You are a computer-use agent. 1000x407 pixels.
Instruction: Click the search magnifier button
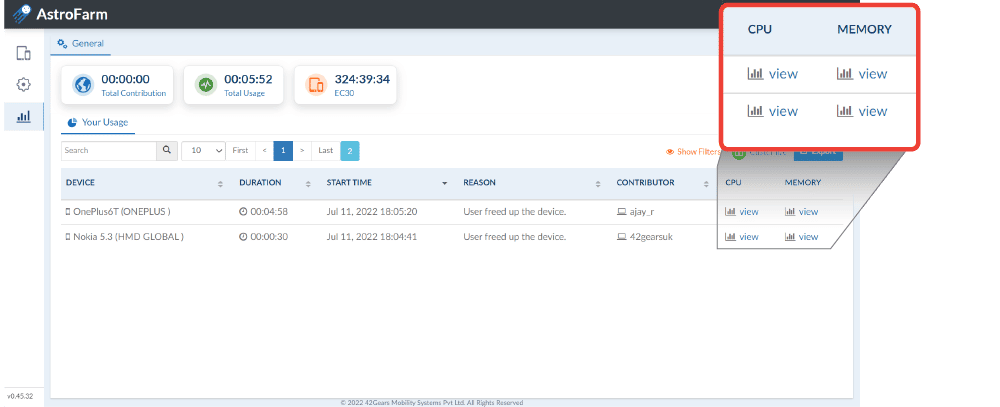(167, 150)
